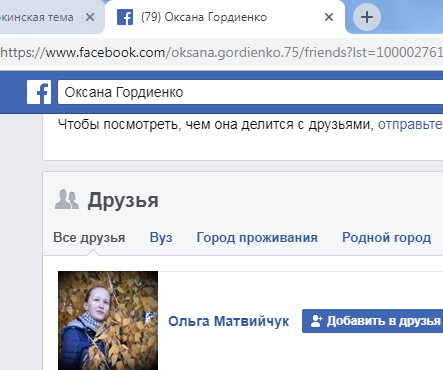Focus the browser address bar with the facebook.com URL
Screen dimensions: 443x370
pyautogui.click(x=221, y=52)
